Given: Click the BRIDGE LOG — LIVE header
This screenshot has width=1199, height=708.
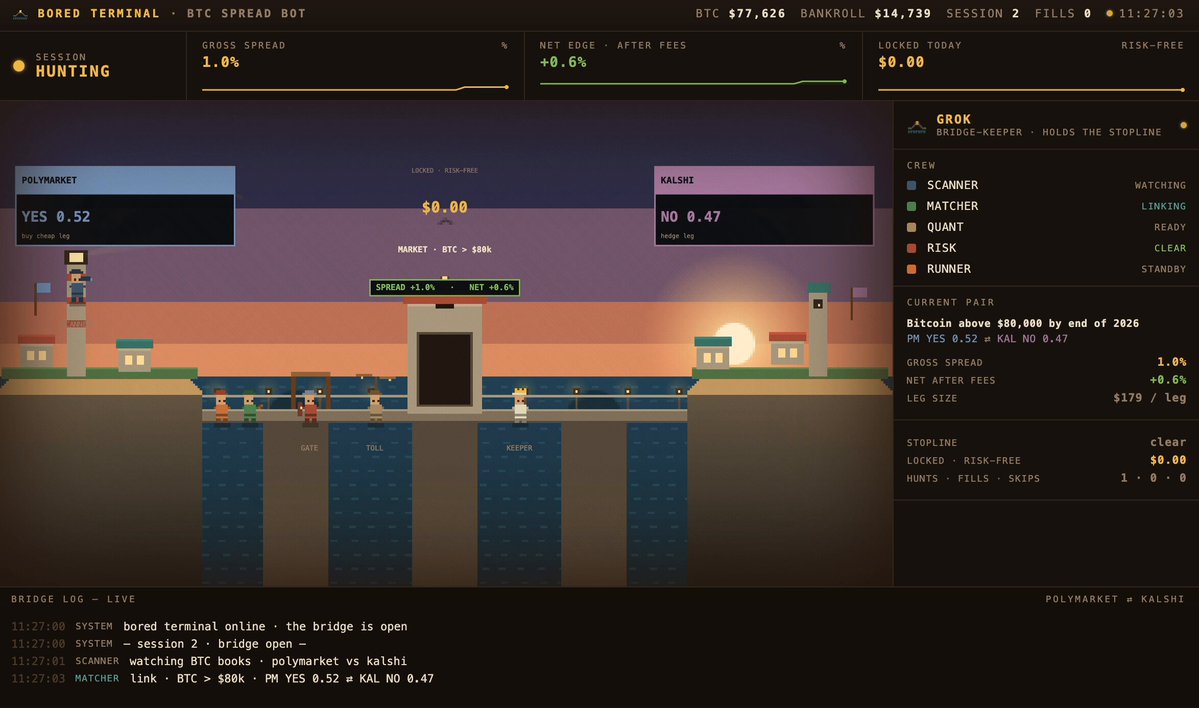Looking at the screenshot, I should tap(73, 599).
